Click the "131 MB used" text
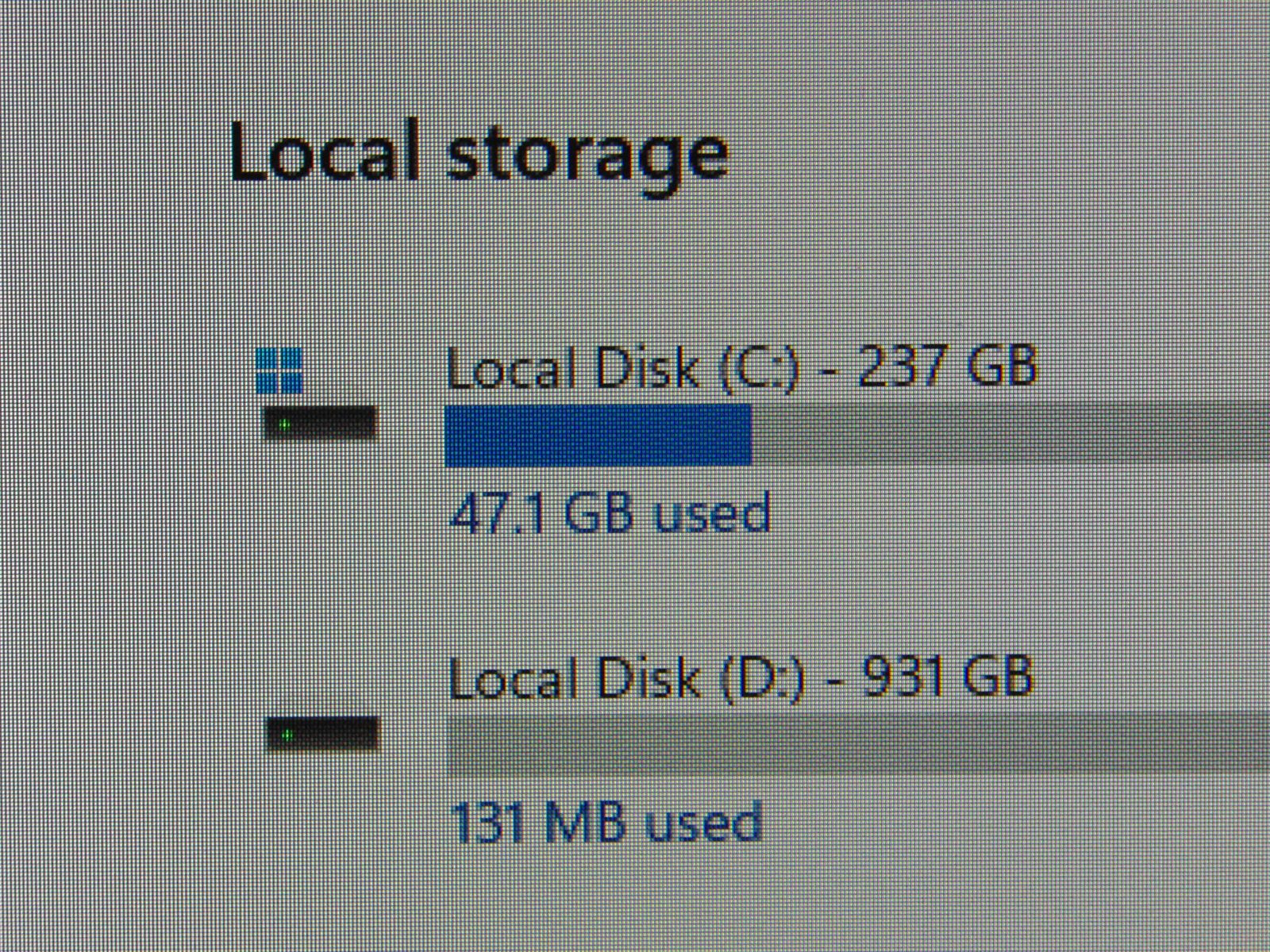 606,822
